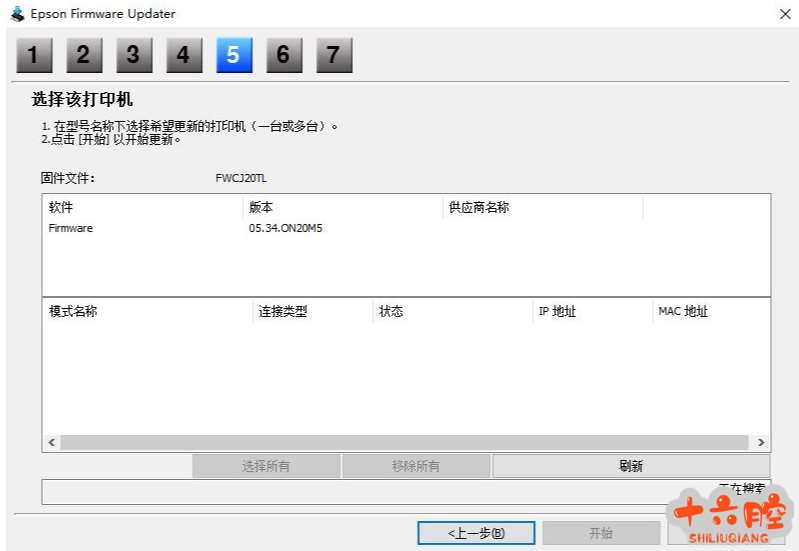Click the <上一步(B) back button

pos(476,533)
